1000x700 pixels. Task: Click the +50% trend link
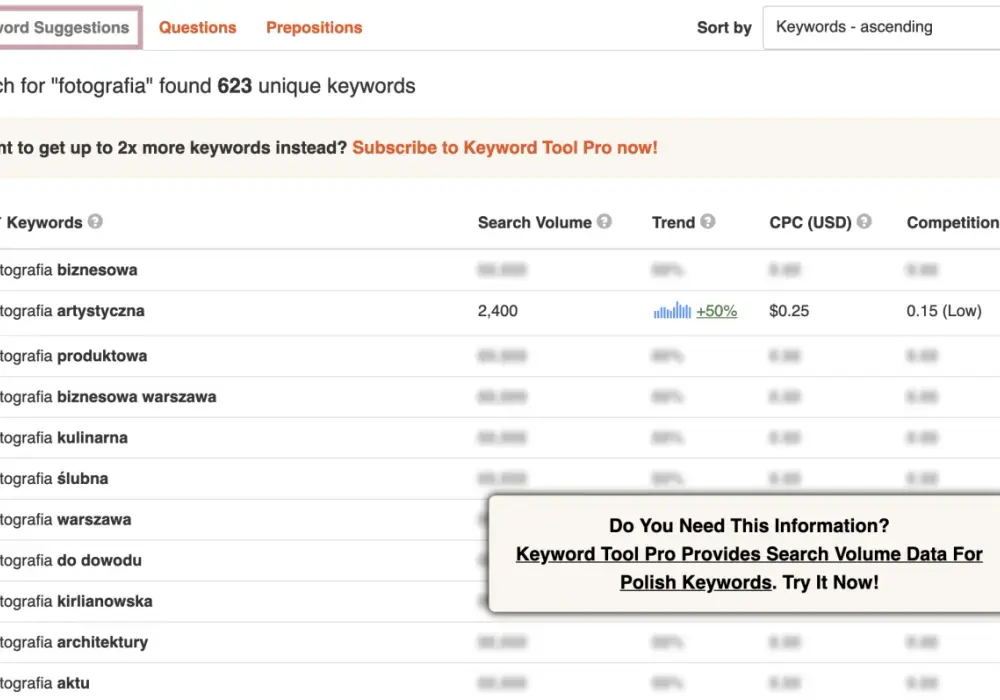click(x=716, y=311)
